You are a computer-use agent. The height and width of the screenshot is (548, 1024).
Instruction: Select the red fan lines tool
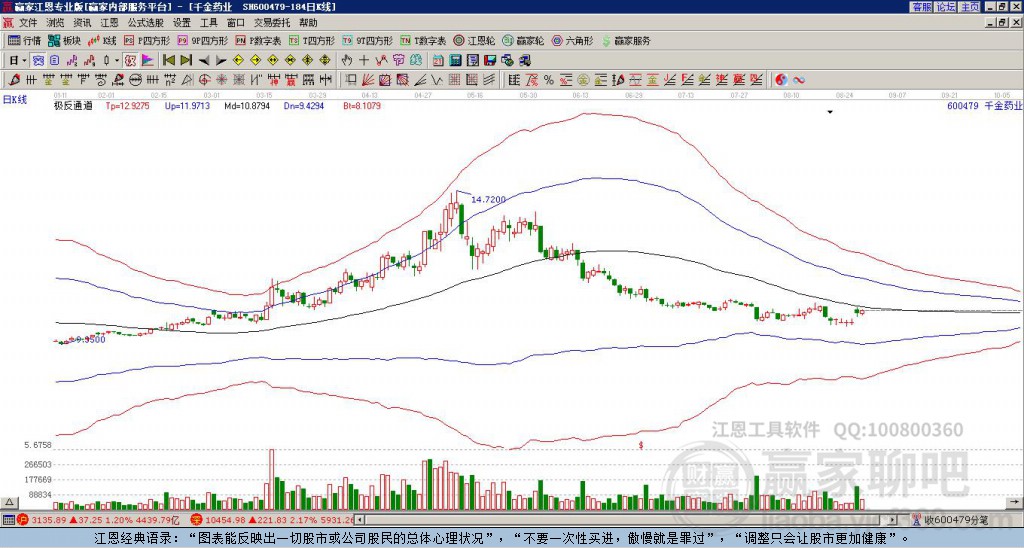[x=368, y=80]
